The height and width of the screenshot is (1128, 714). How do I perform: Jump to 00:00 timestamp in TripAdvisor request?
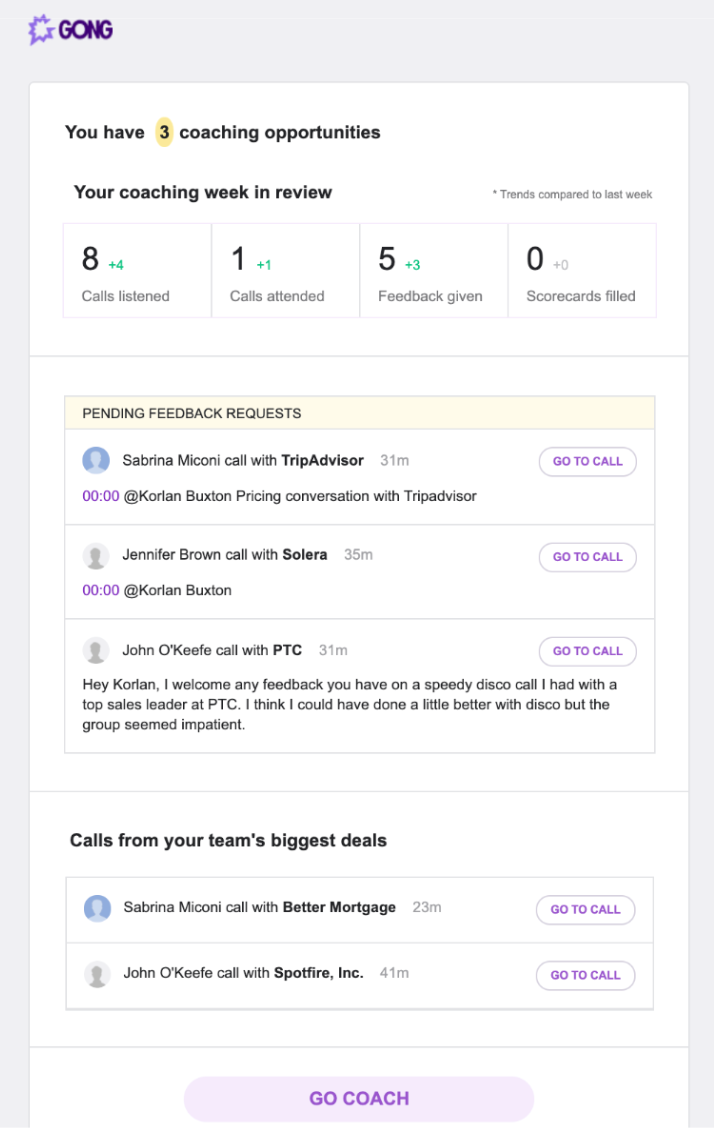click(101, 496)
